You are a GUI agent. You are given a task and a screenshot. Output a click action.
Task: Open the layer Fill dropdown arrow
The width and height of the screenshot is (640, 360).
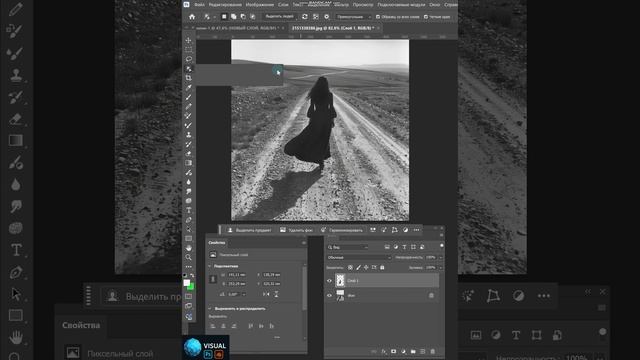click(441, 268)
